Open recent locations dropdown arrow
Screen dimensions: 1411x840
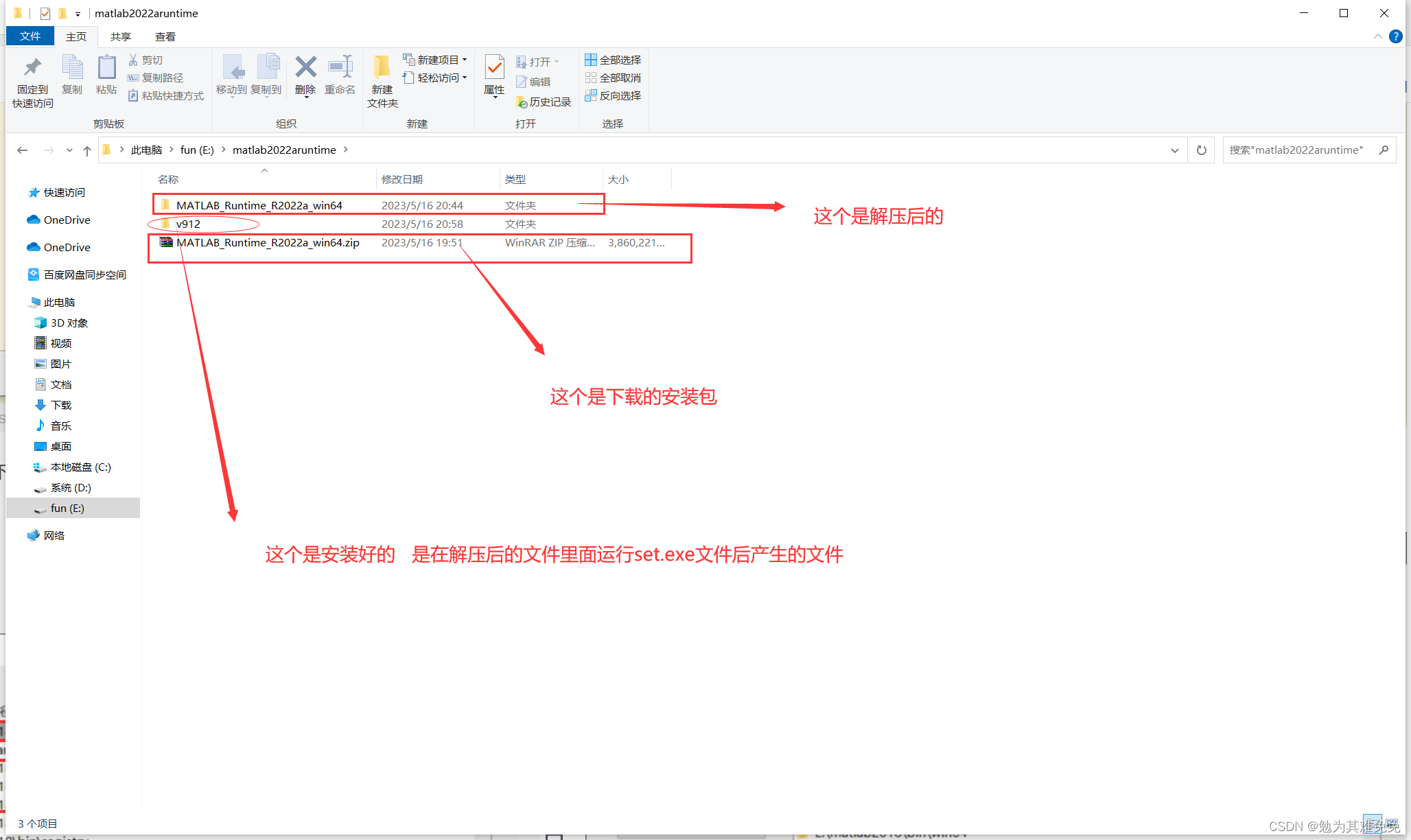click(69, 150)
